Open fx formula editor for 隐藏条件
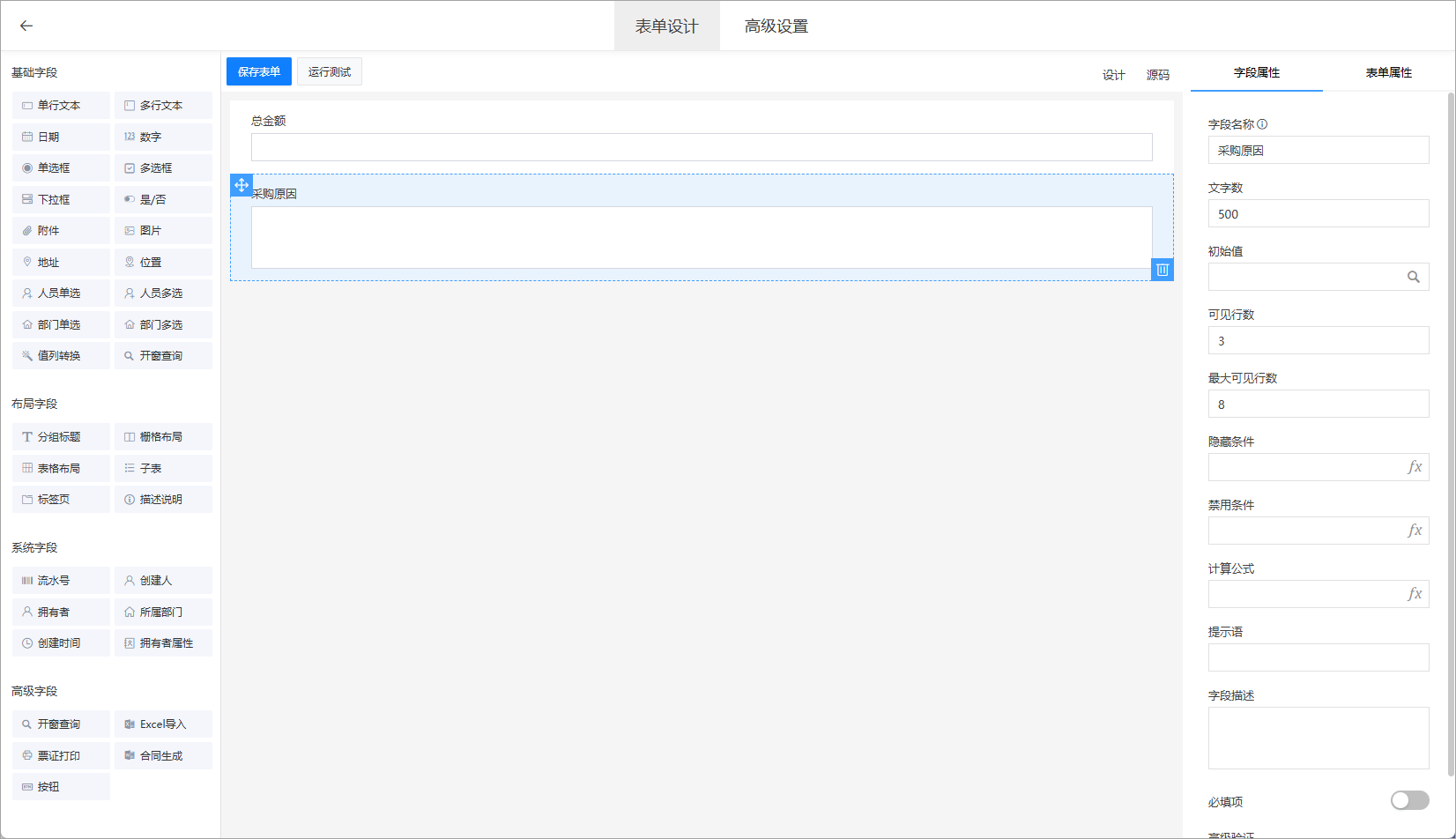Viewport: 1456px width, 839px height. pyautogui.click(x=1414, y=467)
